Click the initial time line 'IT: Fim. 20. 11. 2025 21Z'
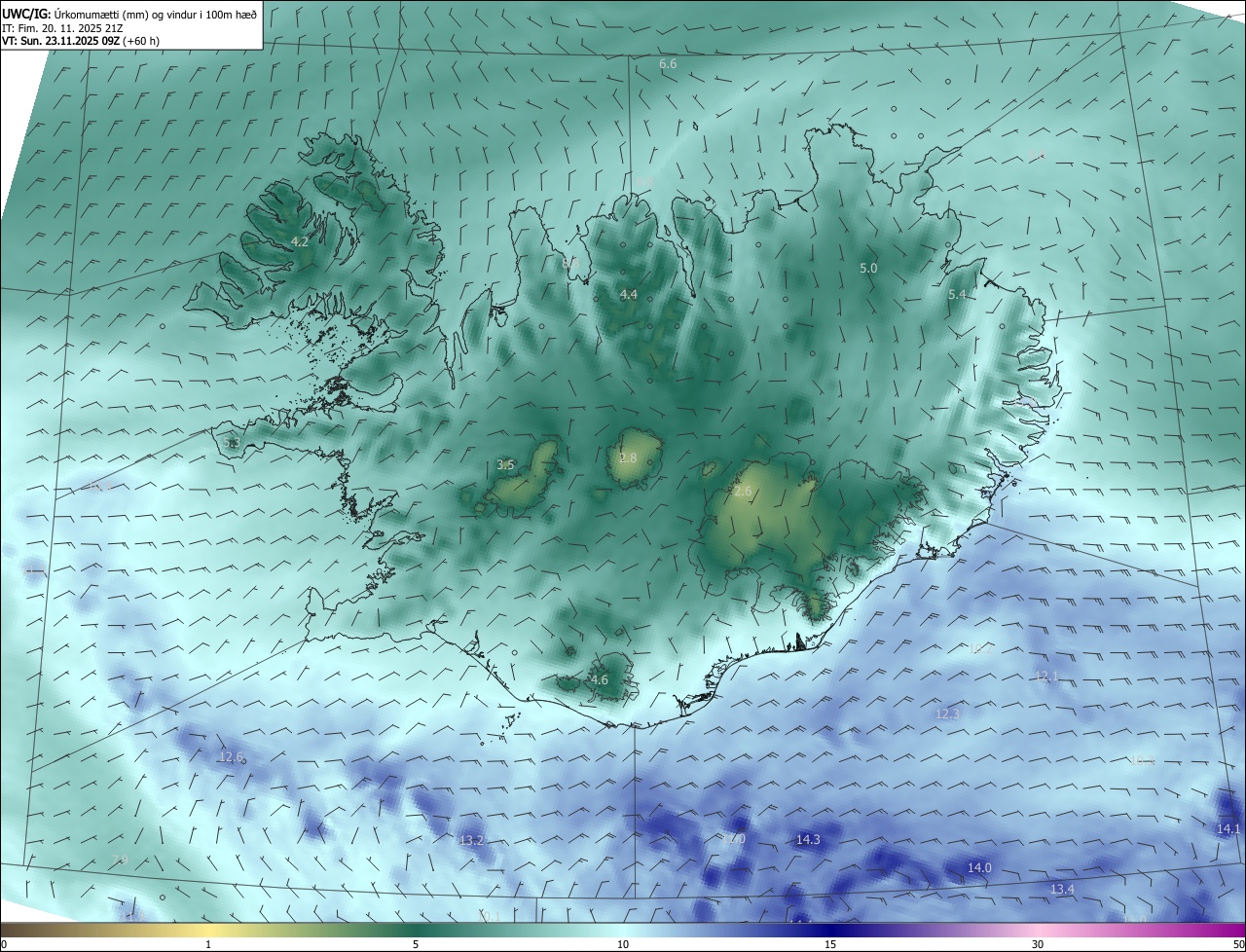 (61, 28)
